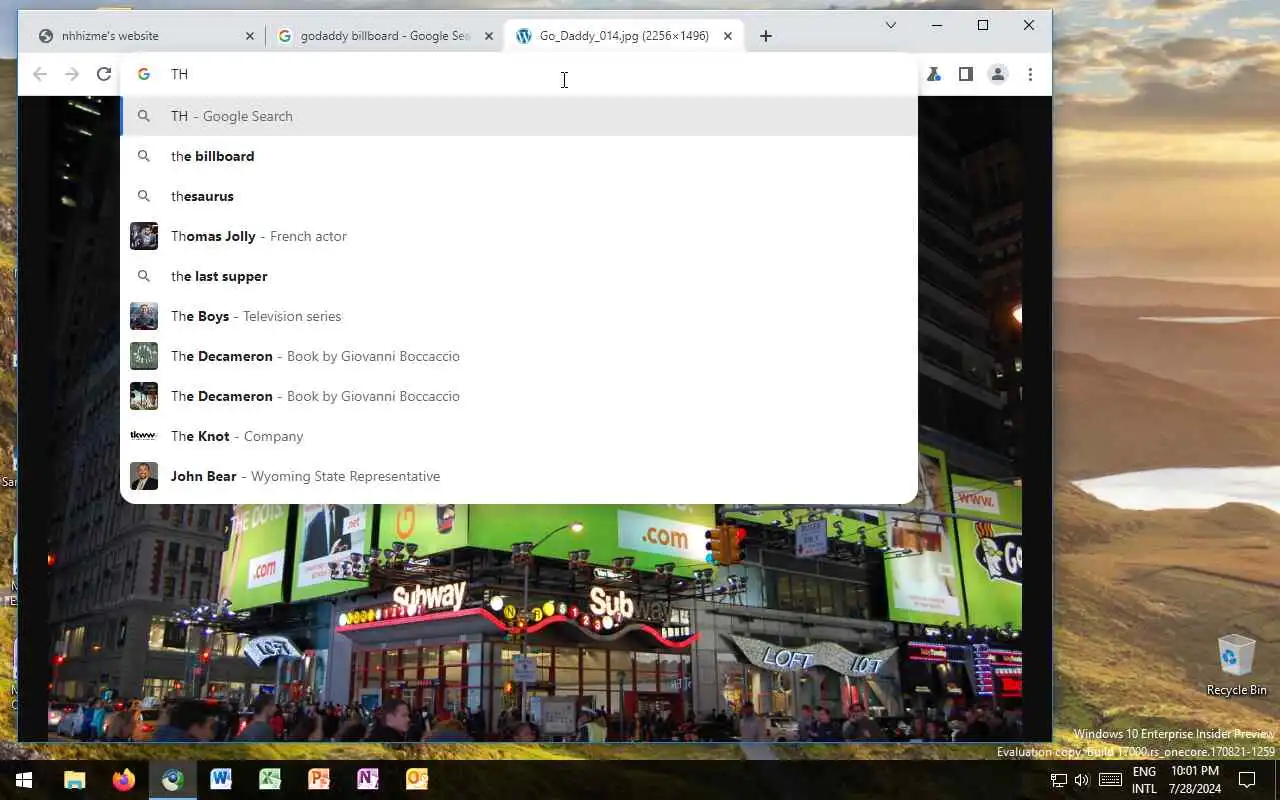1280x800 pixels.
Task: Open a new browser tab
Action: pyautogui.click(x=766, y=36)
